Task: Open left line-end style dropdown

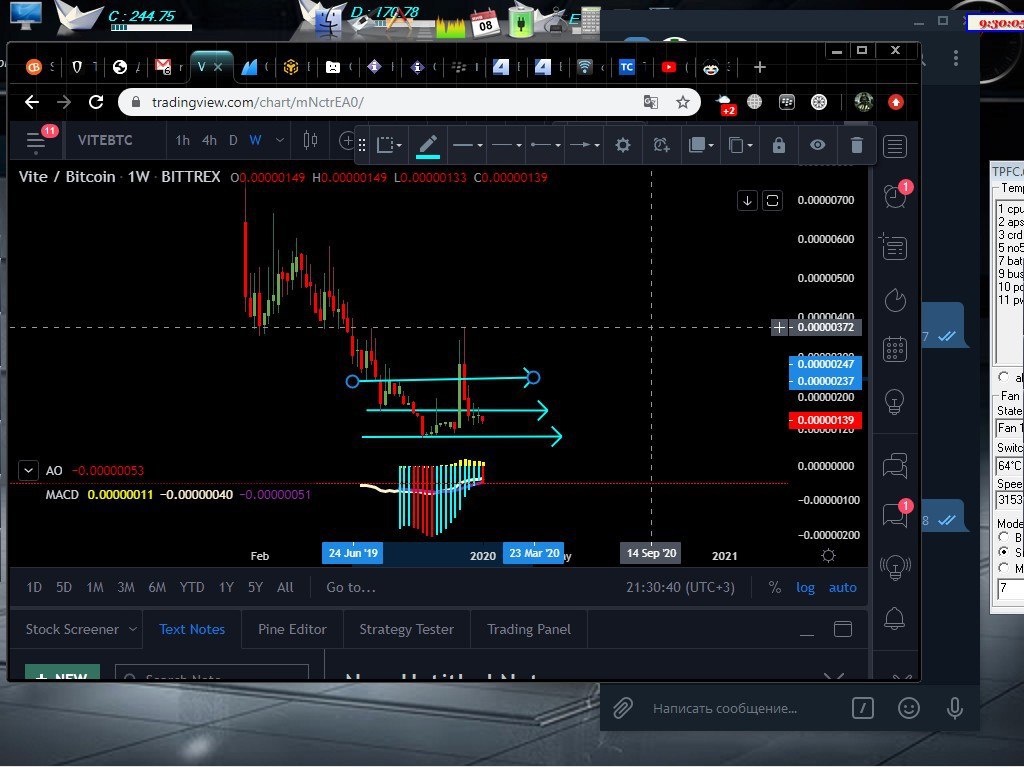Action: point(545,145)
